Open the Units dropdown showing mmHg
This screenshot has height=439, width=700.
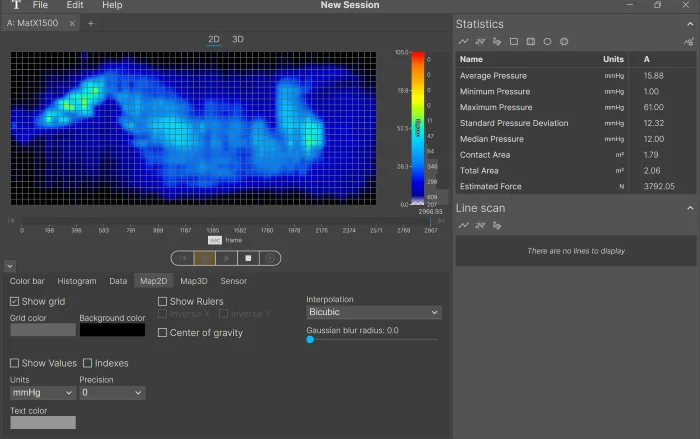point(42,393)
